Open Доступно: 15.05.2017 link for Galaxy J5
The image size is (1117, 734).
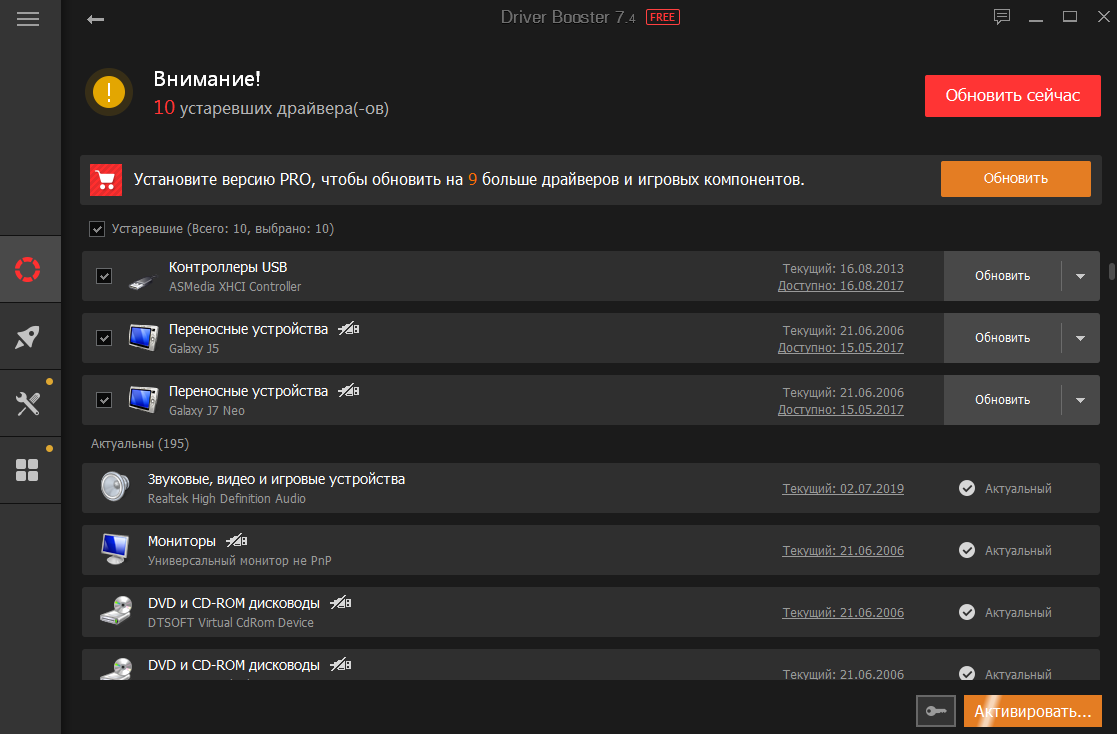(x=841, y=348)
